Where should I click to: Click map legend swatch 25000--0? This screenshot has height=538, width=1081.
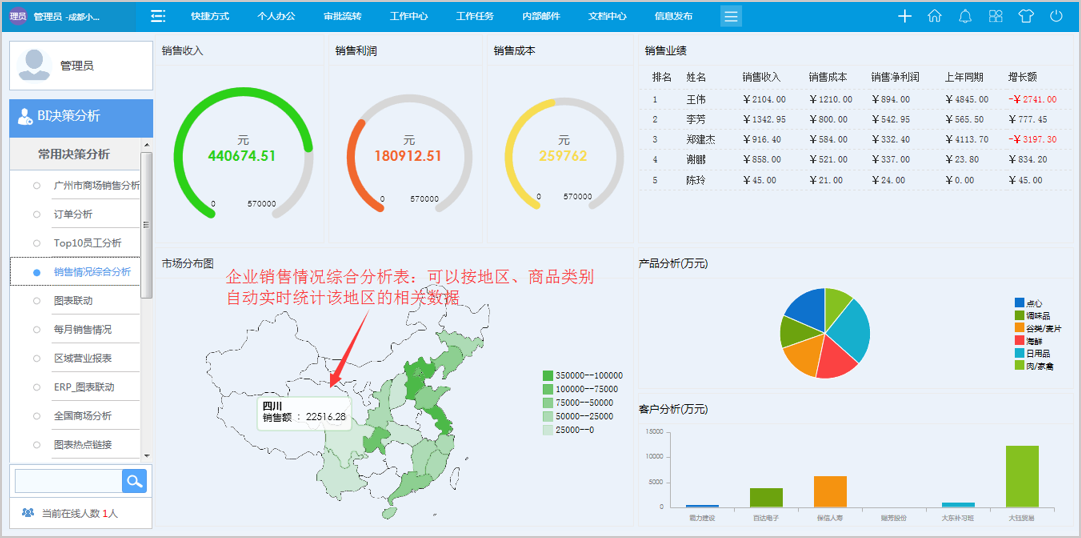click(548, 430)
